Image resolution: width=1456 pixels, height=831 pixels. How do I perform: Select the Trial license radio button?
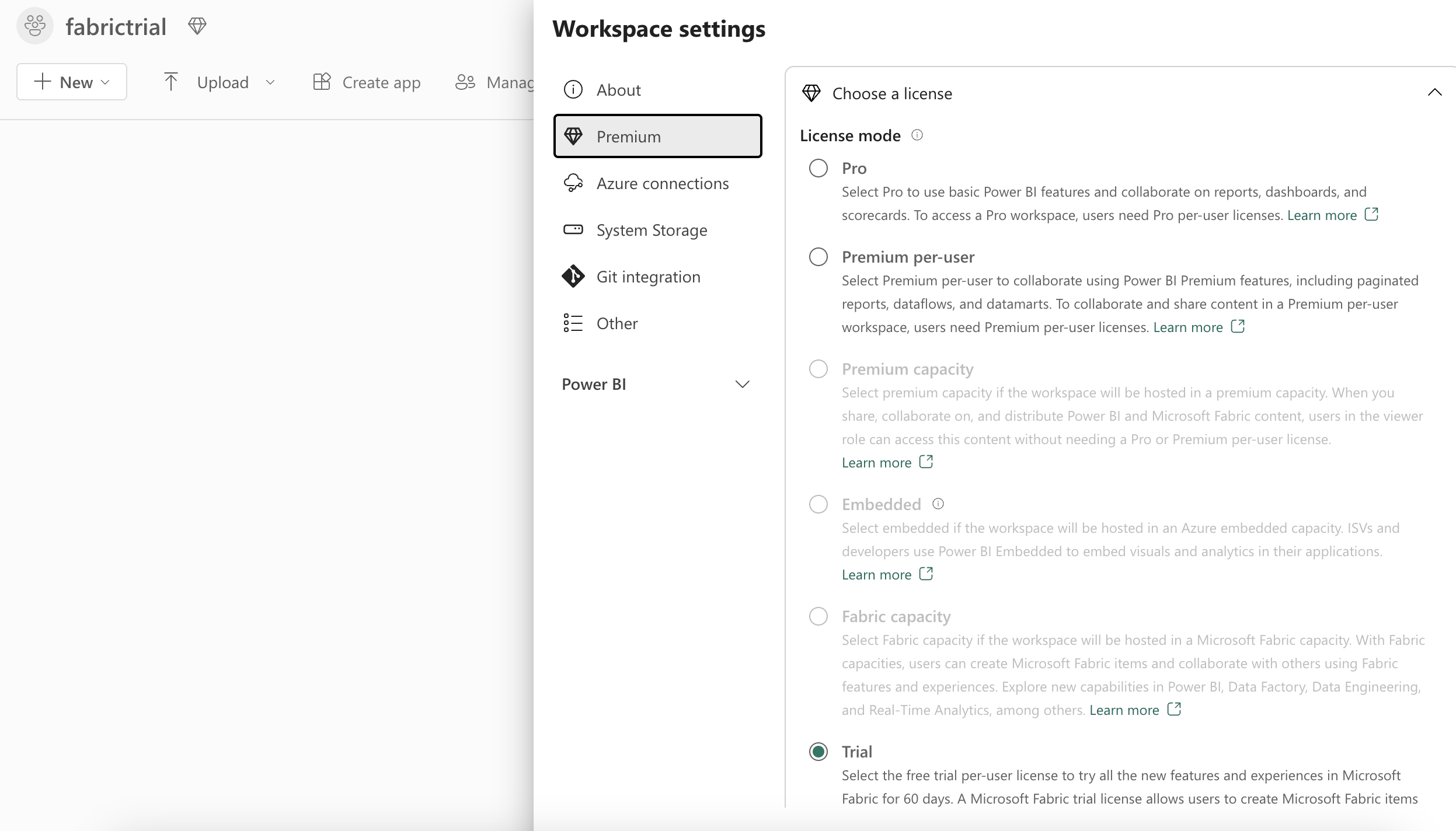click(x=818, y=752)
